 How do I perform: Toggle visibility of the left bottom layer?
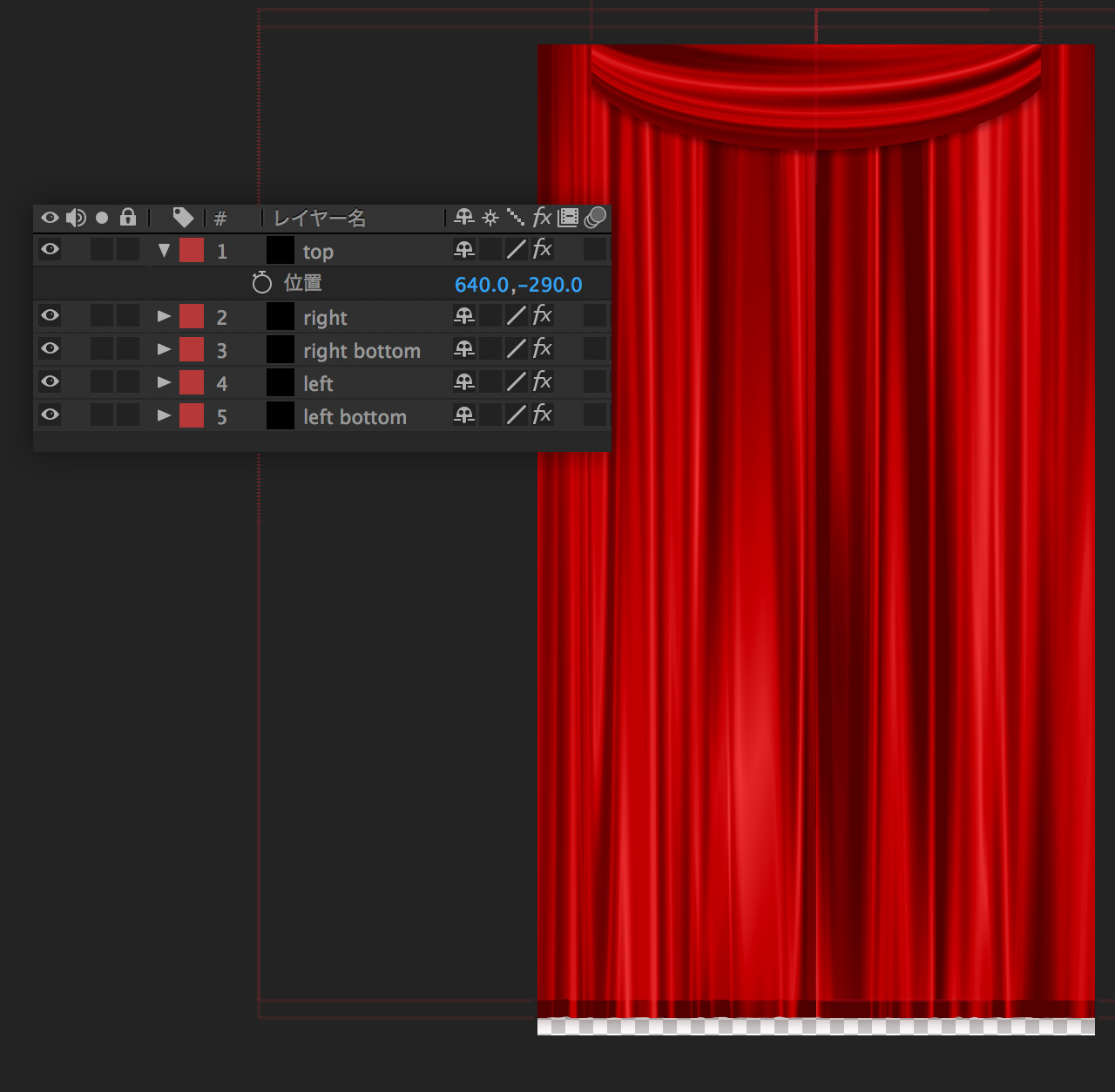[x=51, y=415]
